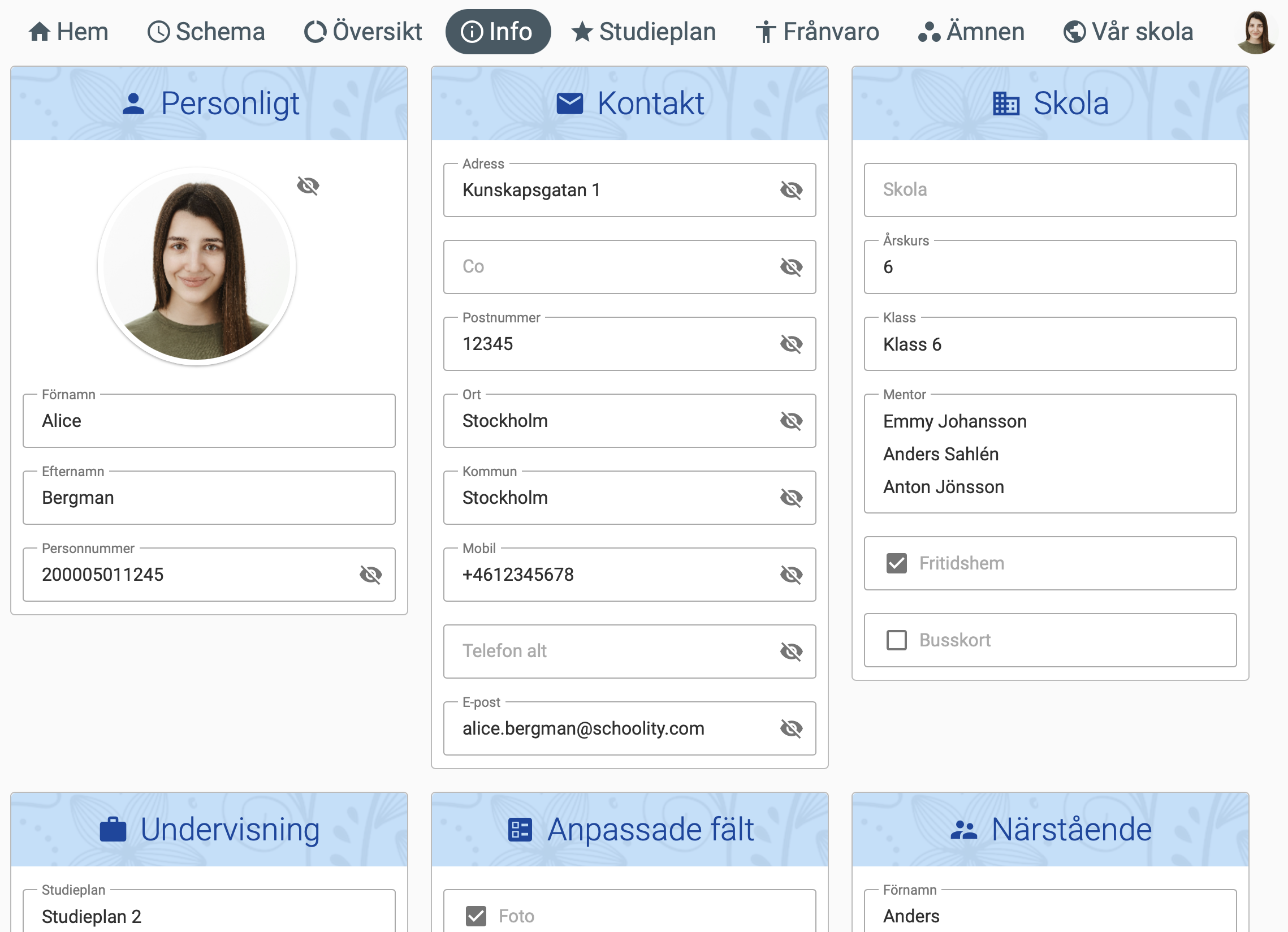This screenshot has height=932, width=1288.
Task: Switch to the Schema tab
Action: click(206, 32)
